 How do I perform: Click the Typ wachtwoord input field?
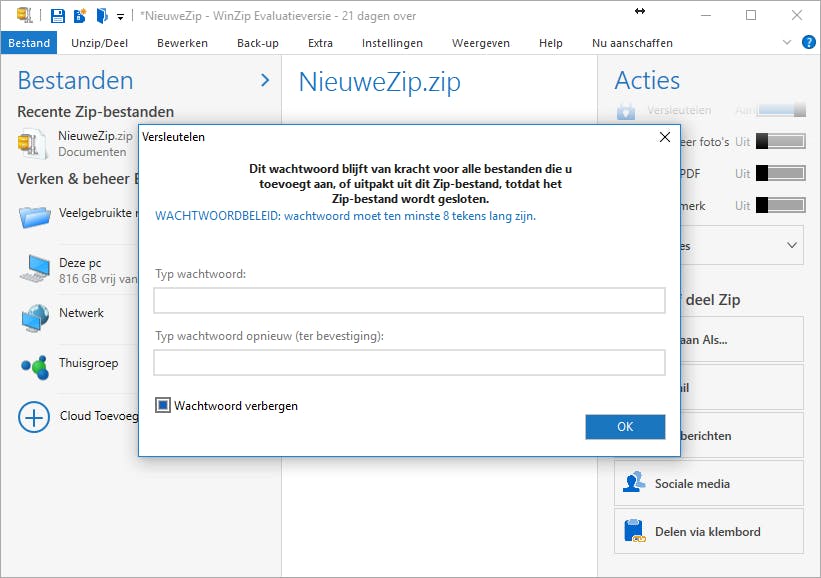pos(410,300)
